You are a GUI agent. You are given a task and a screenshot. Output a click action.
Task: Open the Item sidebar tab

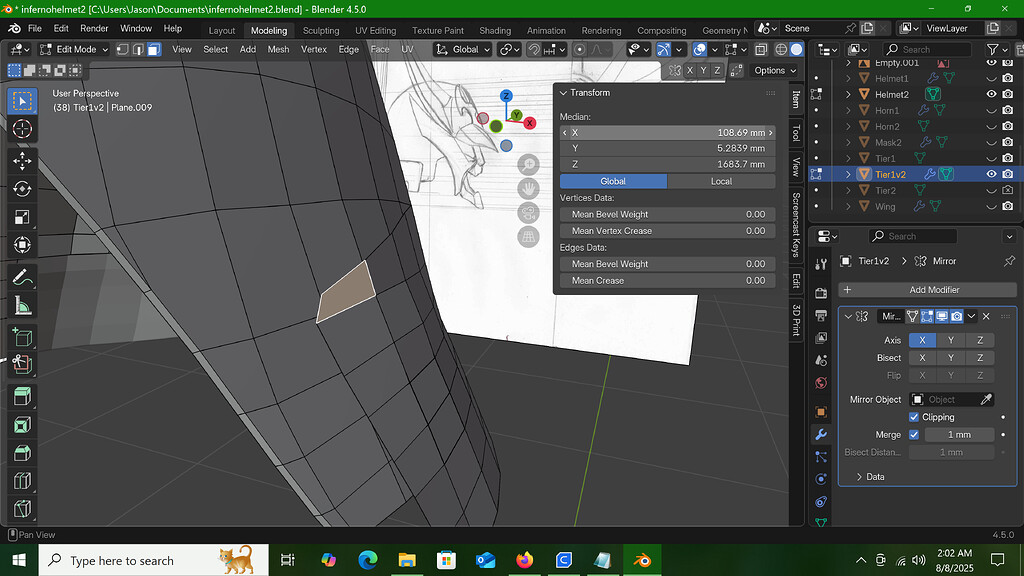click(795, 99)
